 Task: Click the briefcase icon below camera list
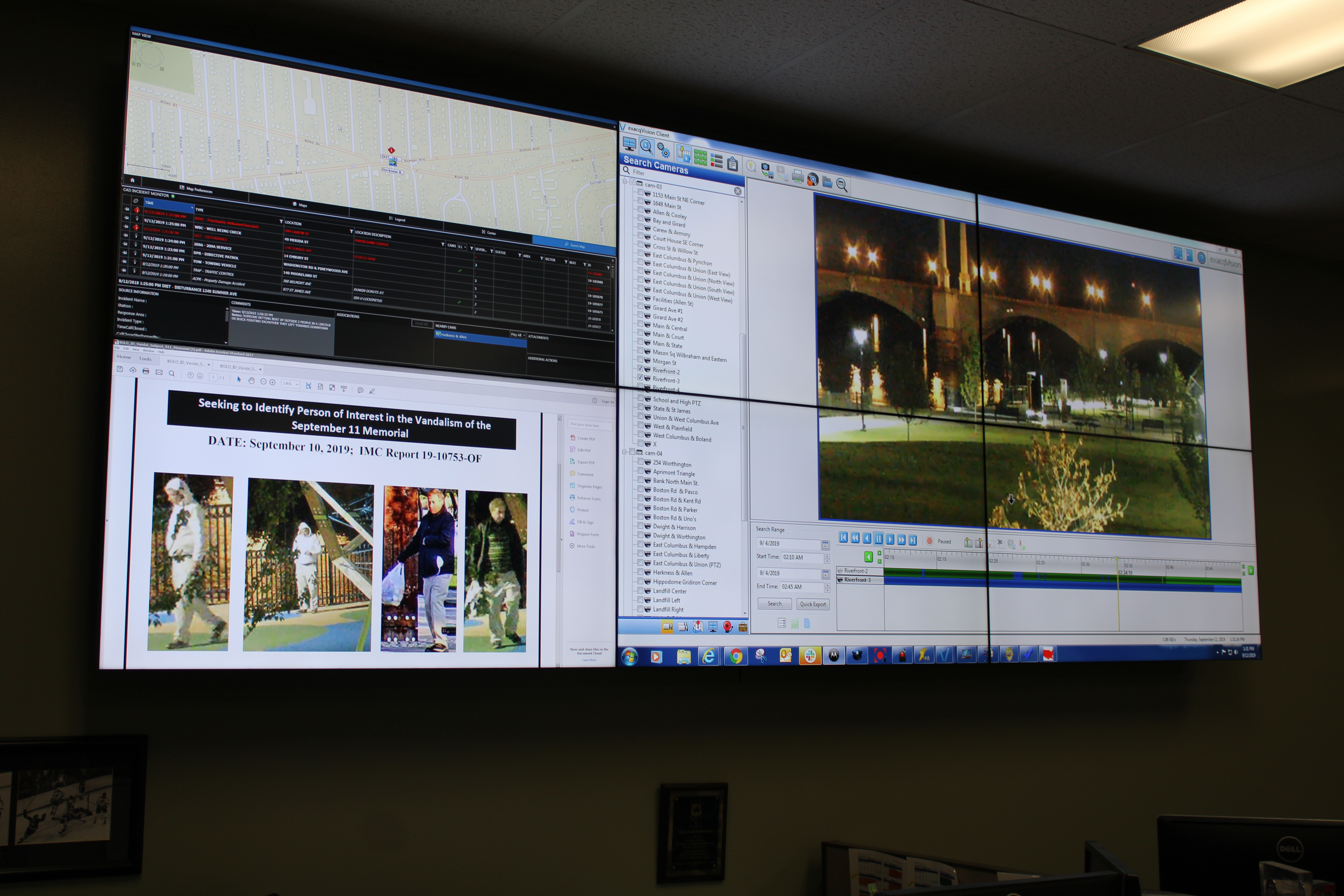point(742,627)
